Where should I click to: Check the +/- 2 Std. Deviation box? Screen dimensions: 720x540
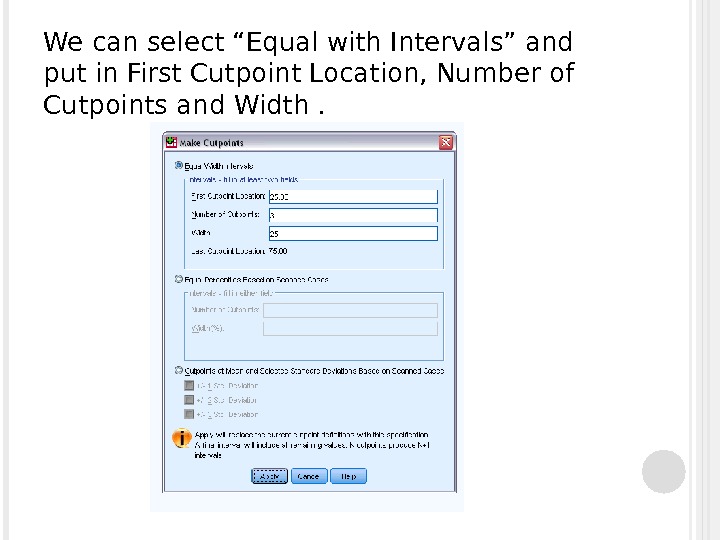pos(188,398)
